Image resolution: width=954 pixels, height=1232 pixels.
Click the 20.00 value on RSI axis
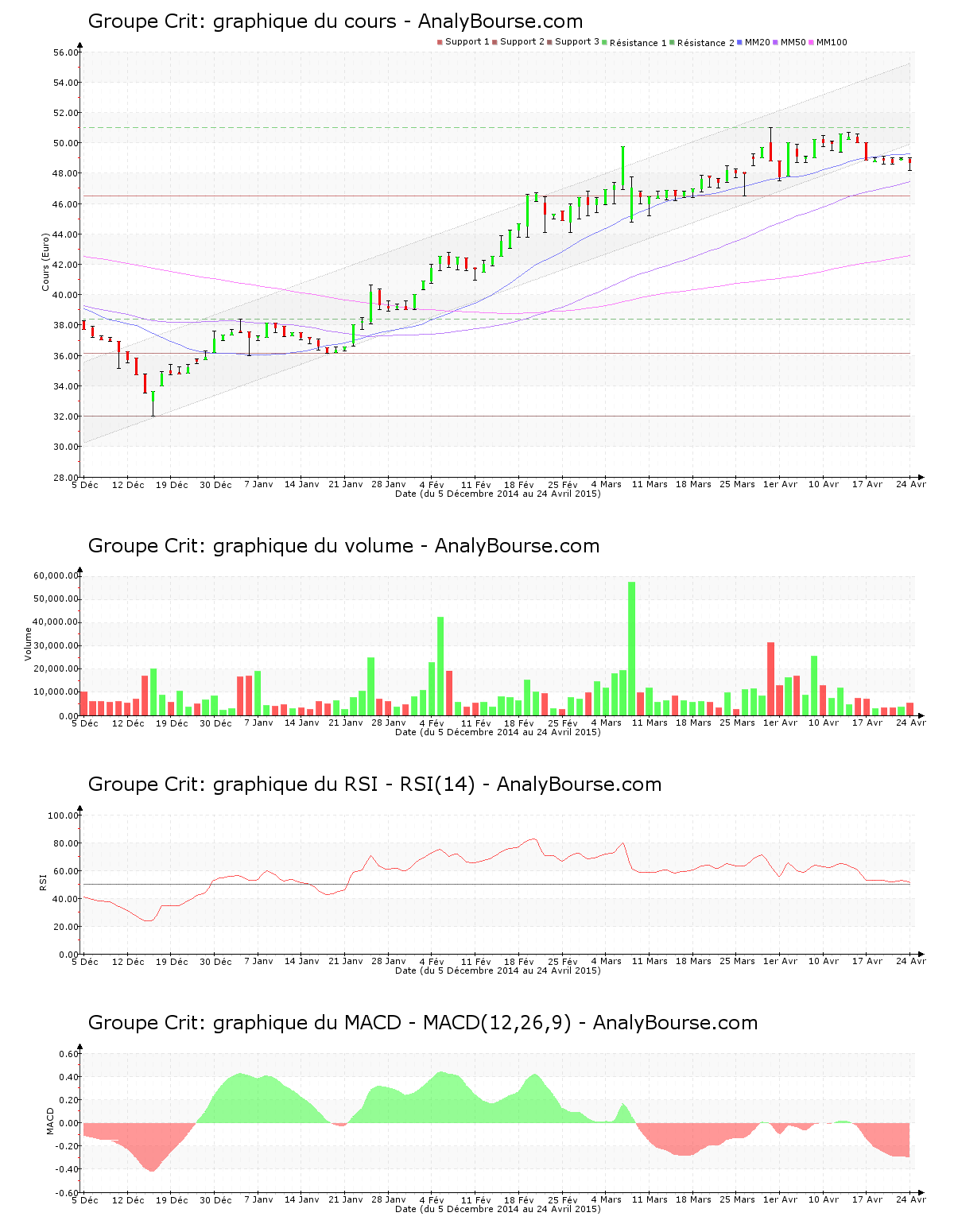(66, 927)
